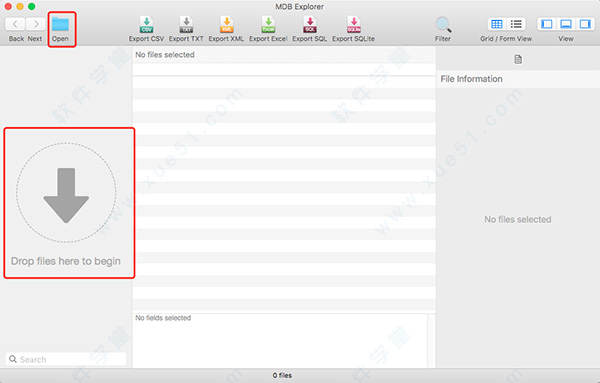Select the File Information document tab icon

518,59
